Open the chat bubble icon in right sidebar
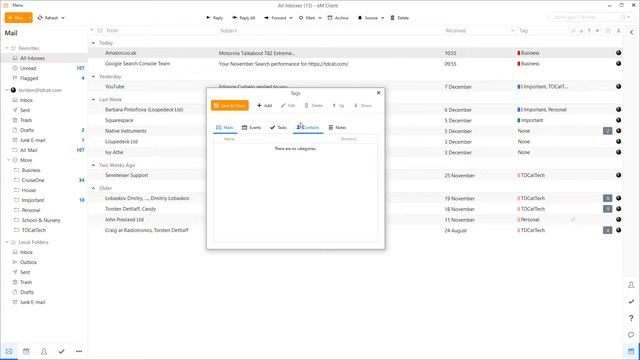640x360 pixels. pos(631,335)
